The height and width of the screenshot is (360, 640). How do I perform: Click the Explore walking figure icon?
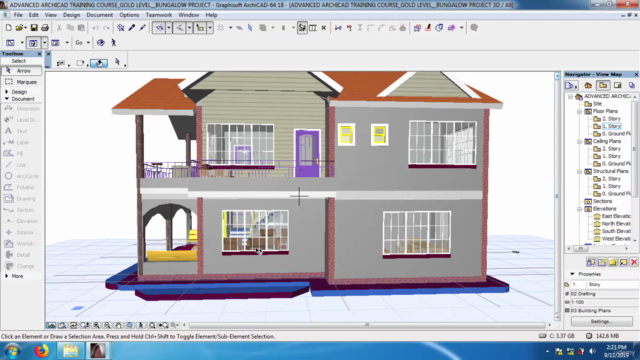point(113,42)
